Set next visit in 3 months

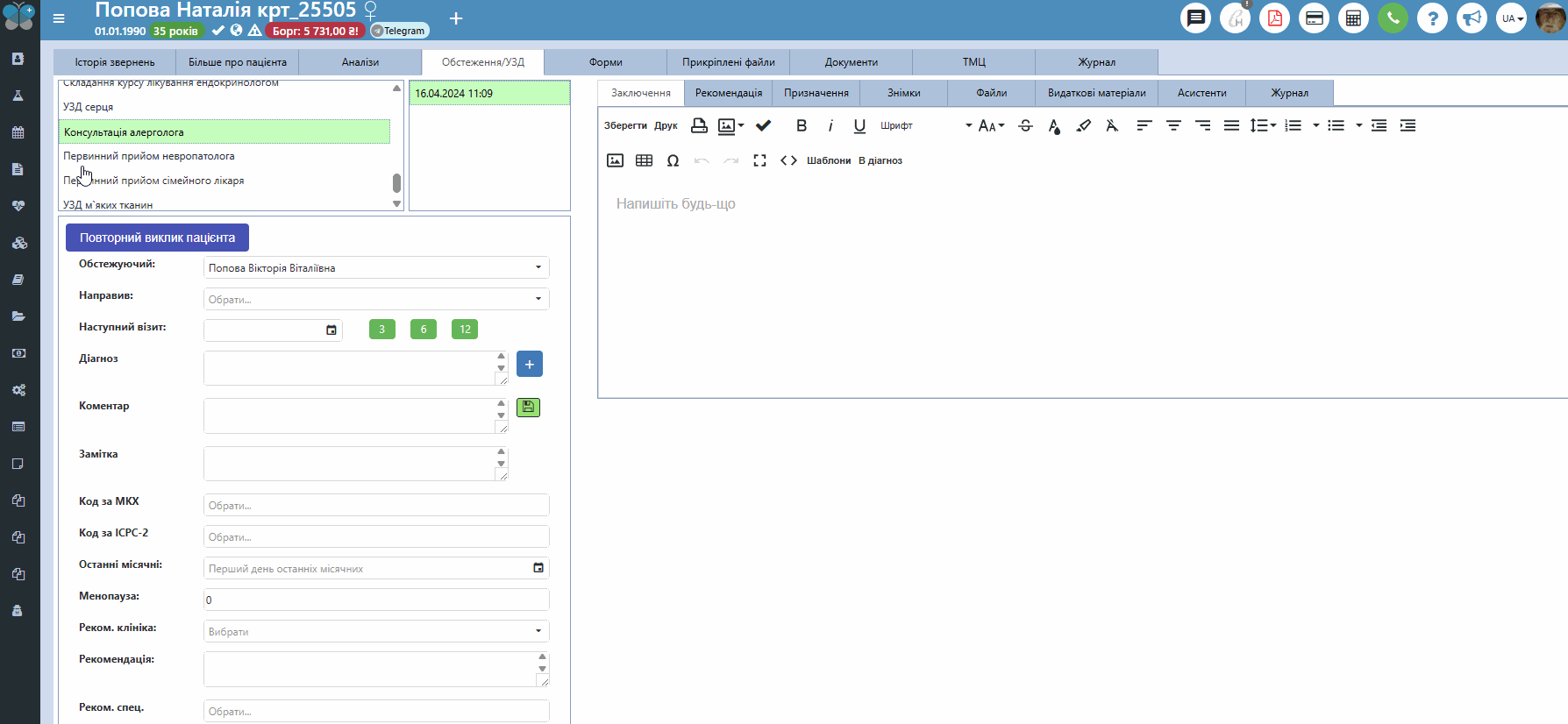[x=382, y=330]
